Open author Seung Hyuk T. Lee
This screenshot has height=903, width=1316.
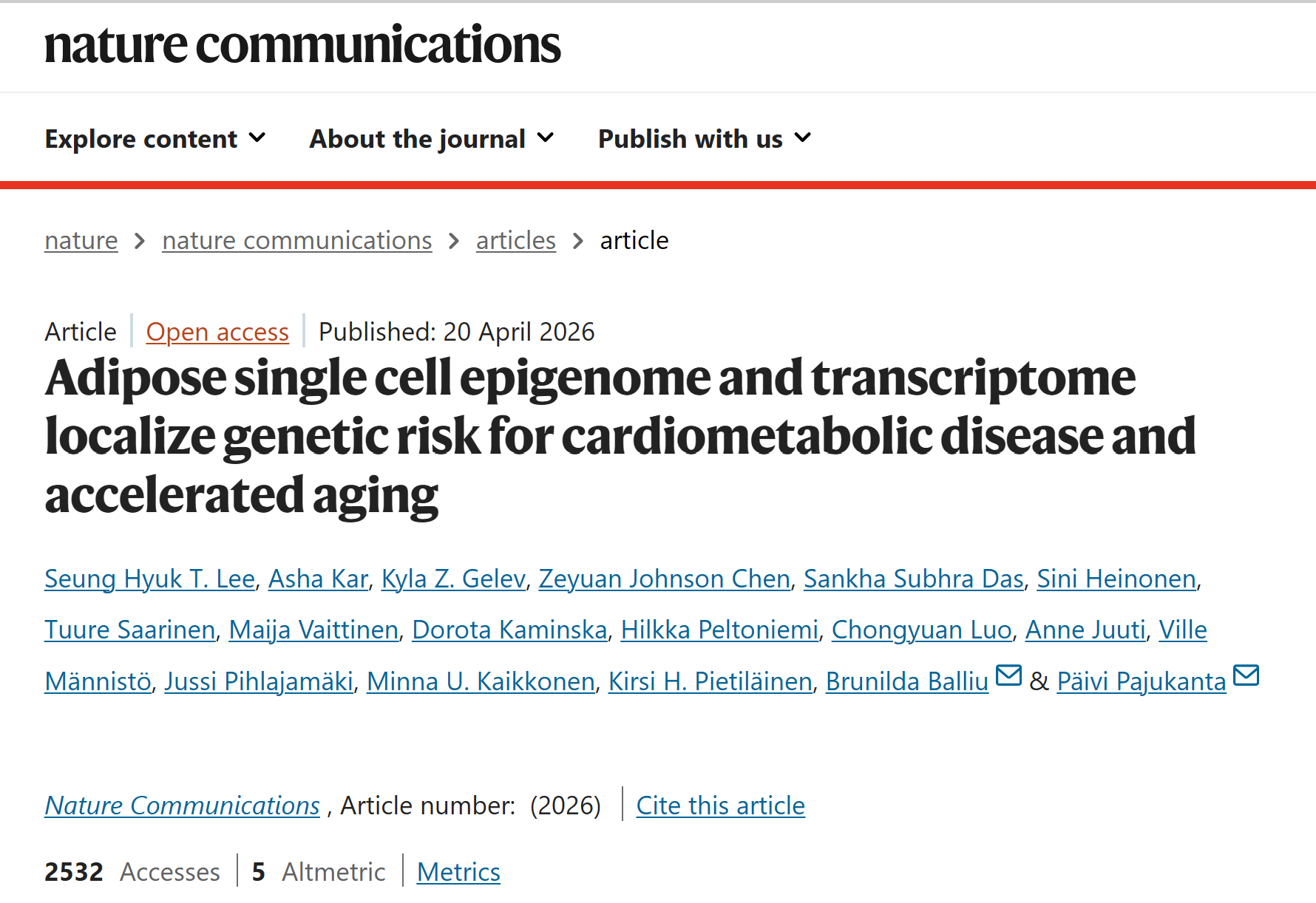pos(149,579)
